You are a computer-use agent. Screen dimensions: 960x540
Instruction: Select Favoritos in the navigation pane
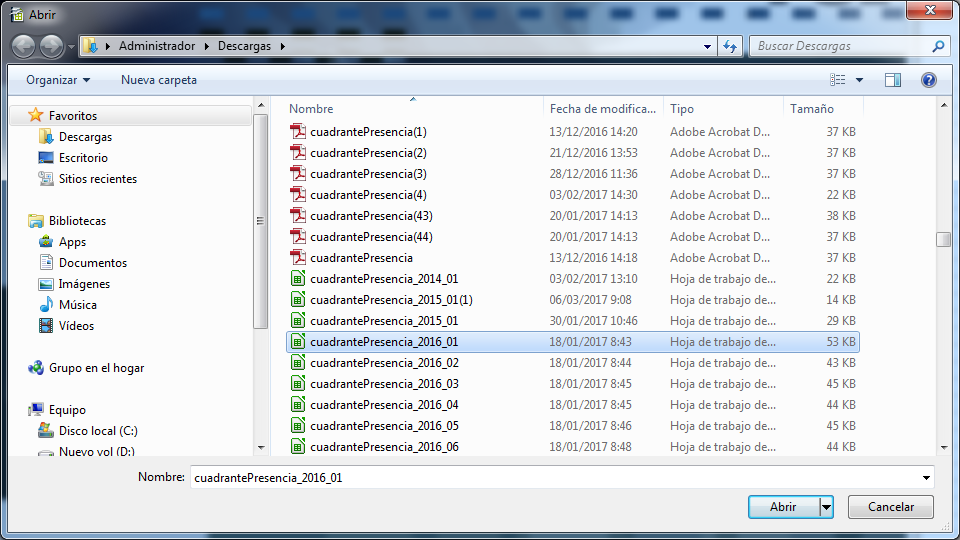click(x=73, y=116)
